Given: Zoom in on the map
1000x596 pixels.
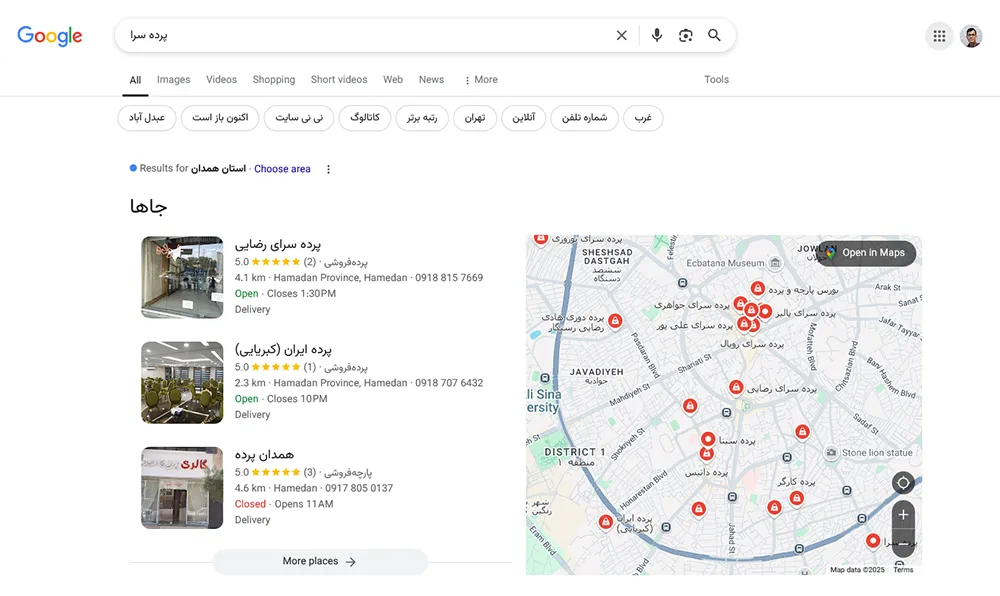Looking at the screenshot, I should coord(903,514).
